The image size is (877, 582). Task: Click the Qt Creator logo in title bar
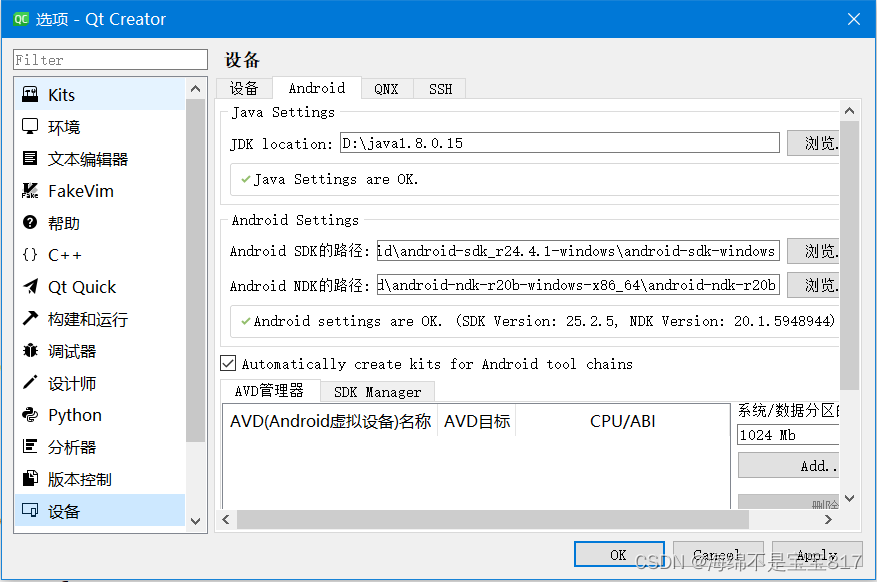(21, 19)
